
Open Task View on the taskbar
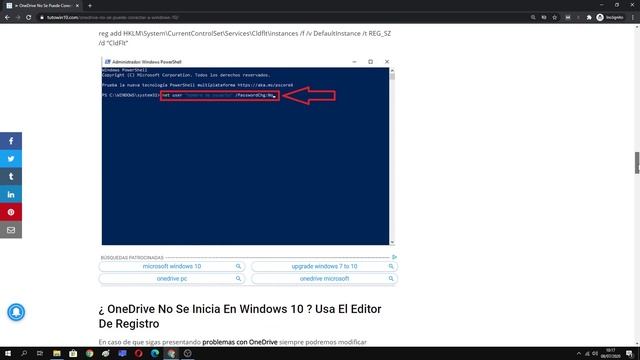pos(40,353)
